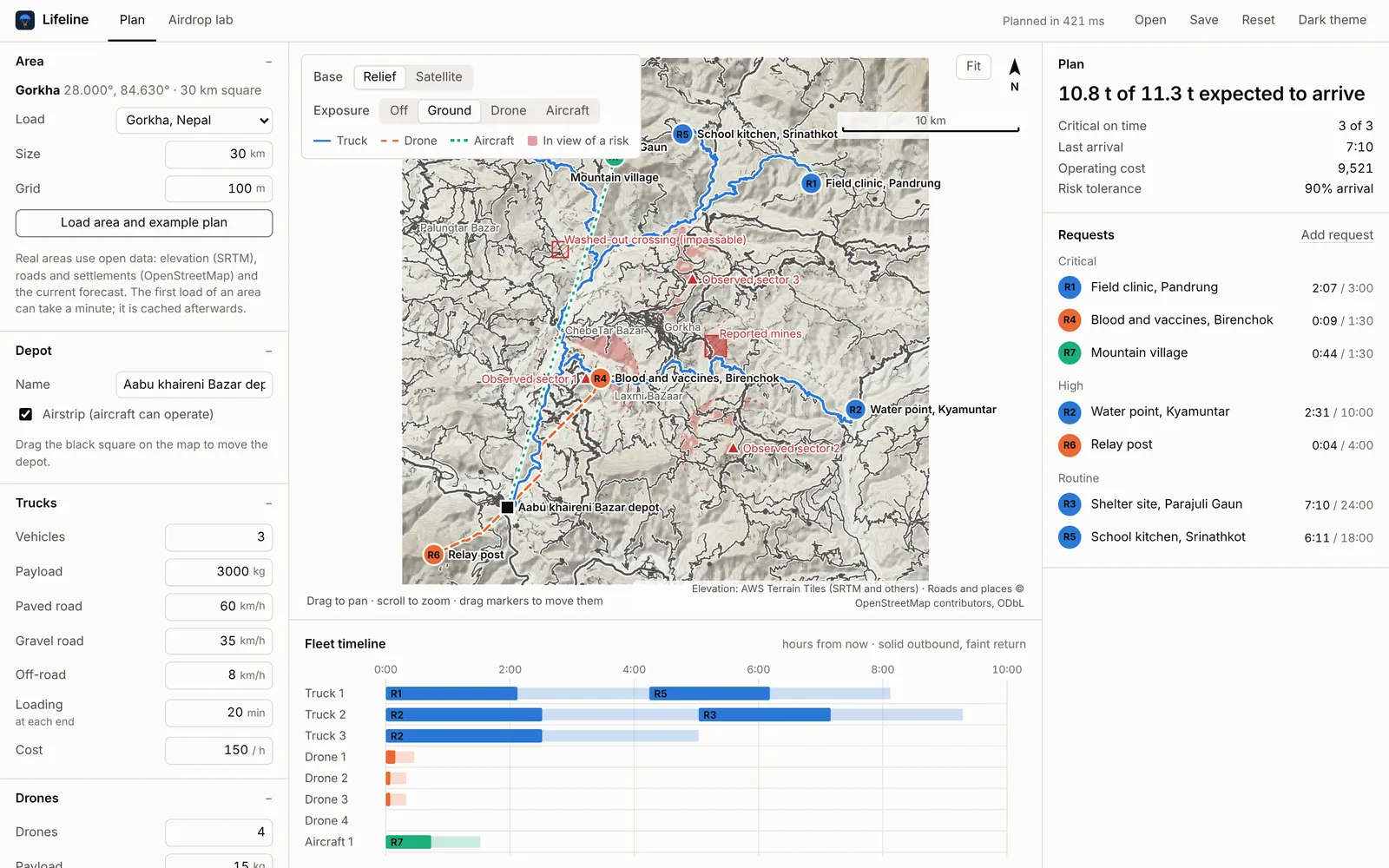Image resolution: width=1389 pixels, height=868 pixels.
Task: Collapse the Area section
Action: [268, 62]
